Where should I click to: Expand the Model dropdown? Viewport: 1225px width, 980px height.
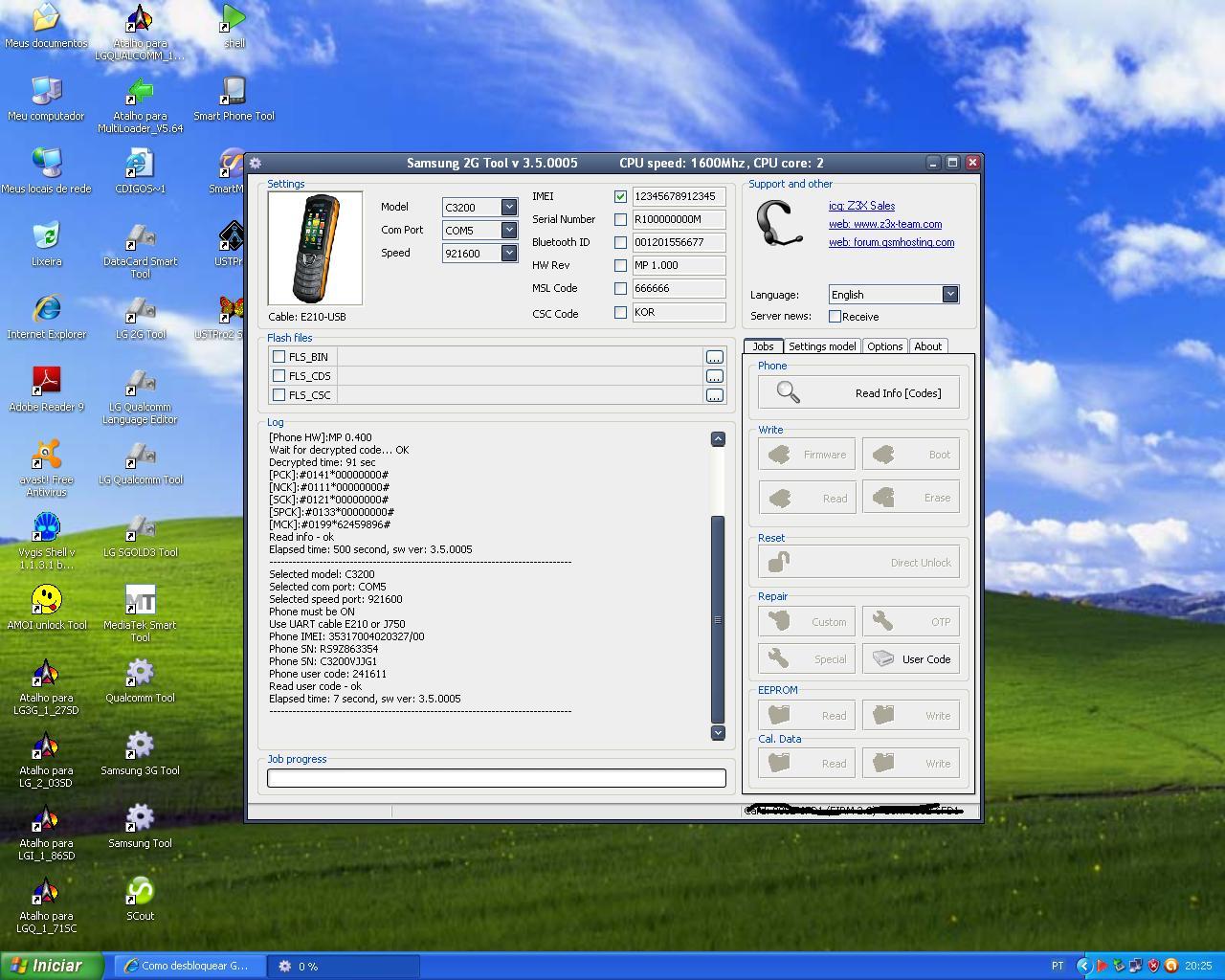[509, 207]
